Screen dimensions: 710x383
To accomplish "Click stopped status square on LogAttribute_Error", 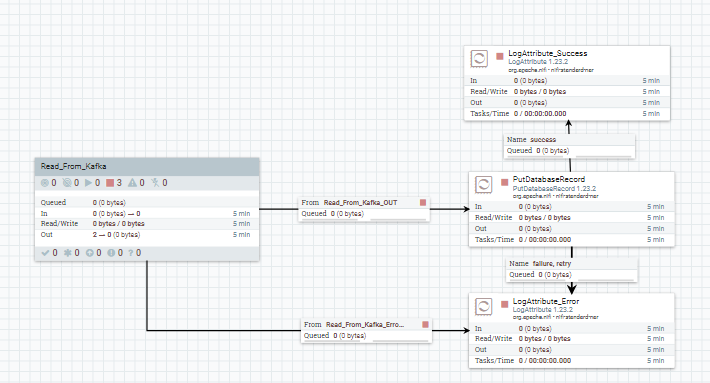I will pyautogui.click(x=504, y=304).
